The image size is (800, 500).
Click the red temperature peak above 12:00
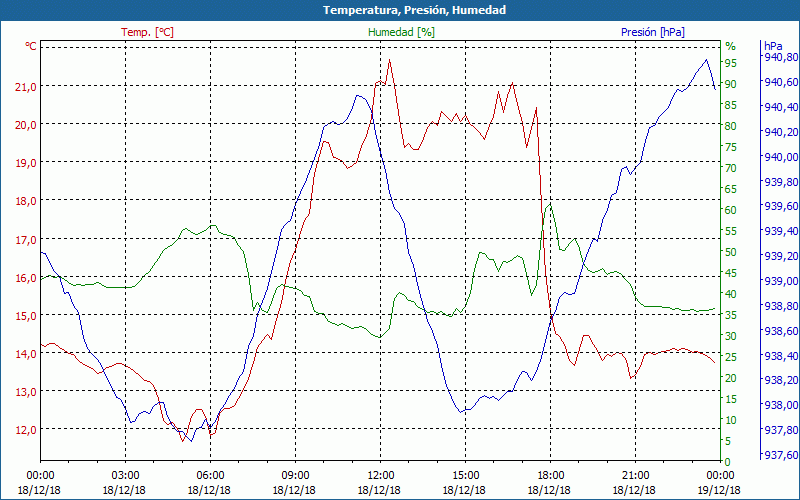tap(389, 60)
